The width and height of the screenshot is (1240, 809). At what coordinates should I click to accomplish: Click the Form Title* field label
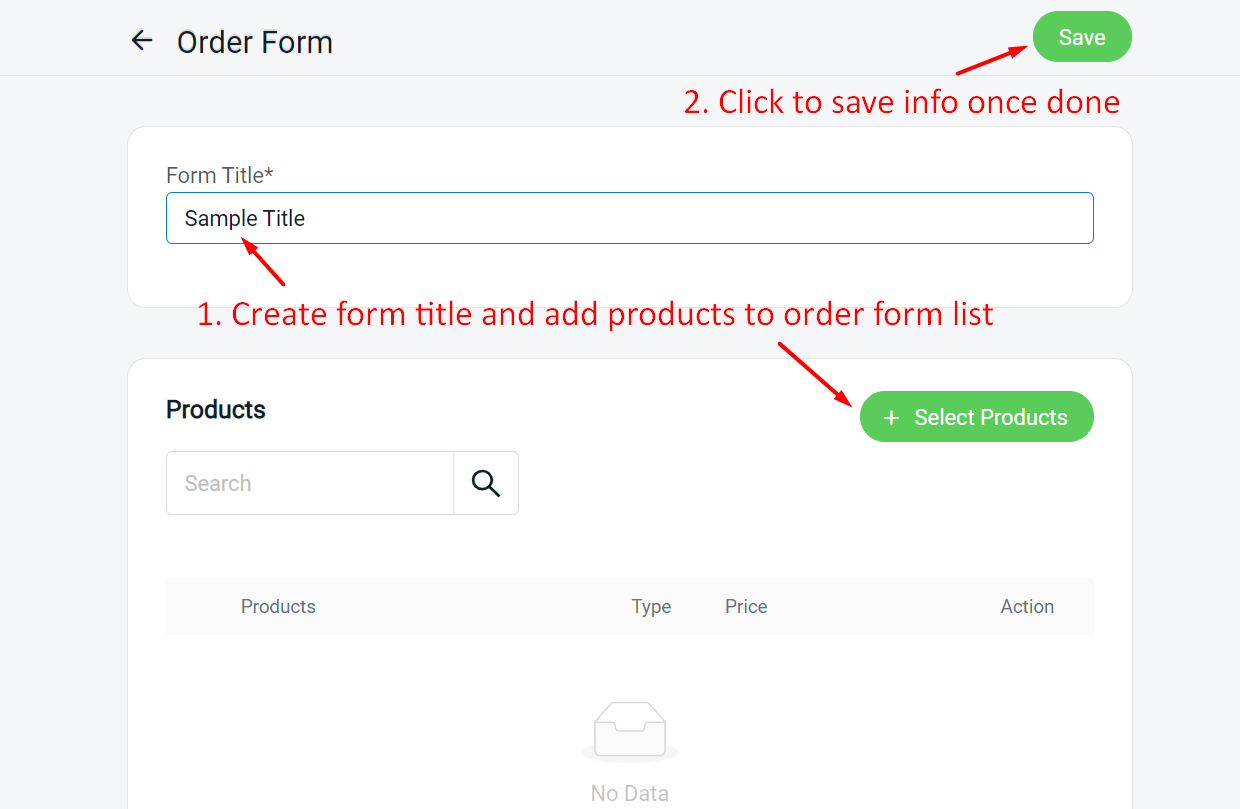click(220, 175)
